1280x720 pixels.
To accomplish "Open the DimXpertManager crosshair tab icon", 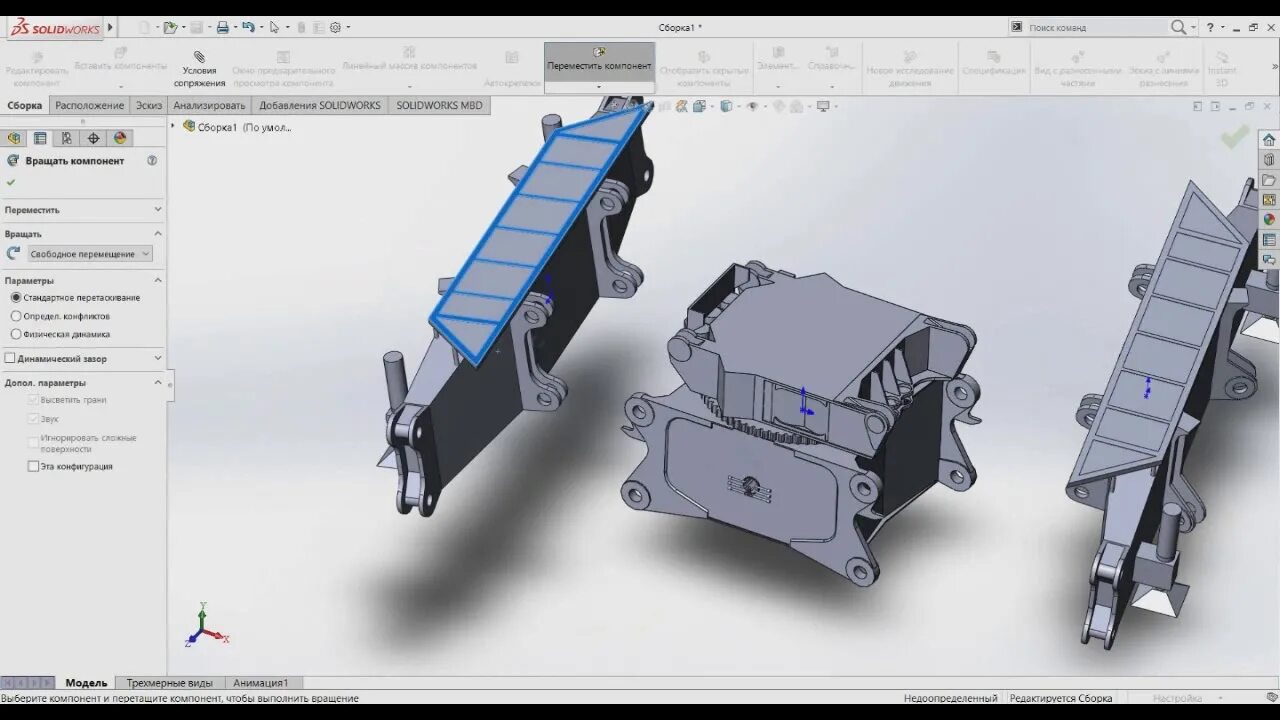I will point(93,138).
